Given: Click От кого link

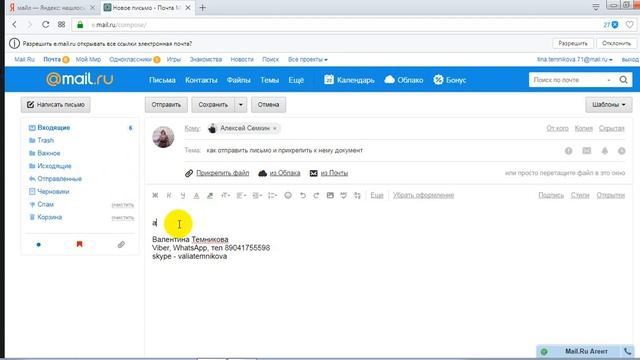Looking at the screenshot, I should (x=557, y=129).
